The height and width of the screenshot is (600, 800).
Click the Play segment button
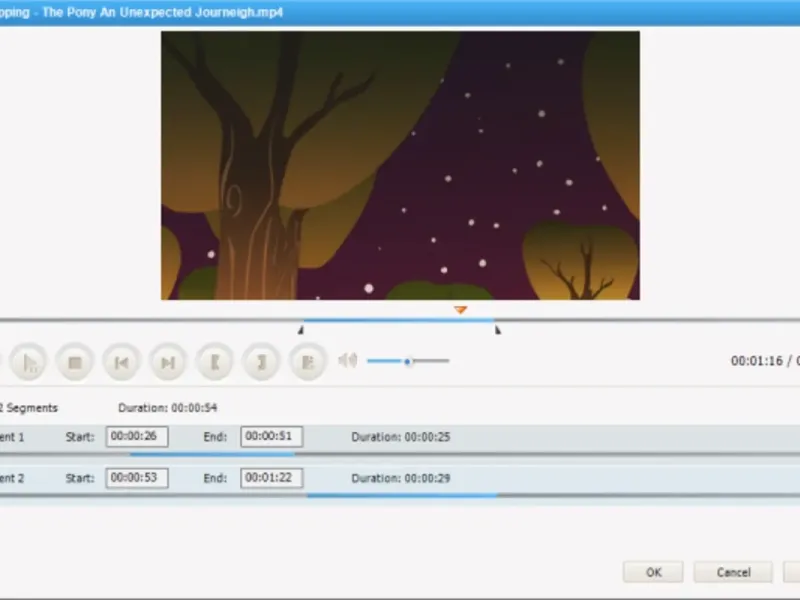(29, 363)
